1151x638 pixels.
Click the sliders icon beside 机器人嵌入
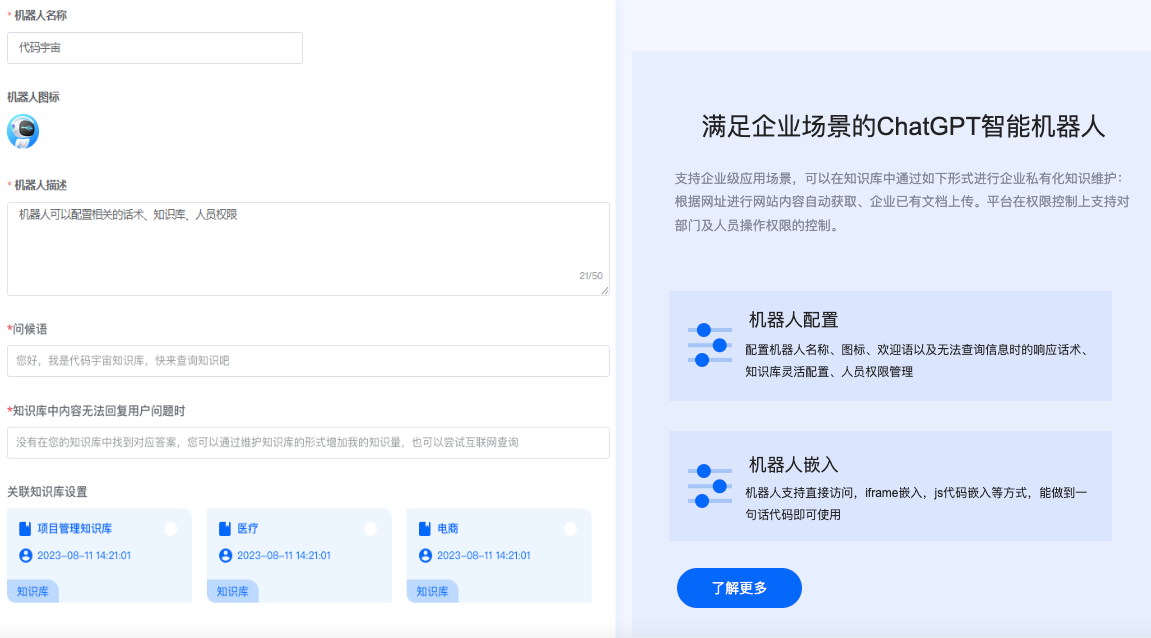(x=709, y=486)
